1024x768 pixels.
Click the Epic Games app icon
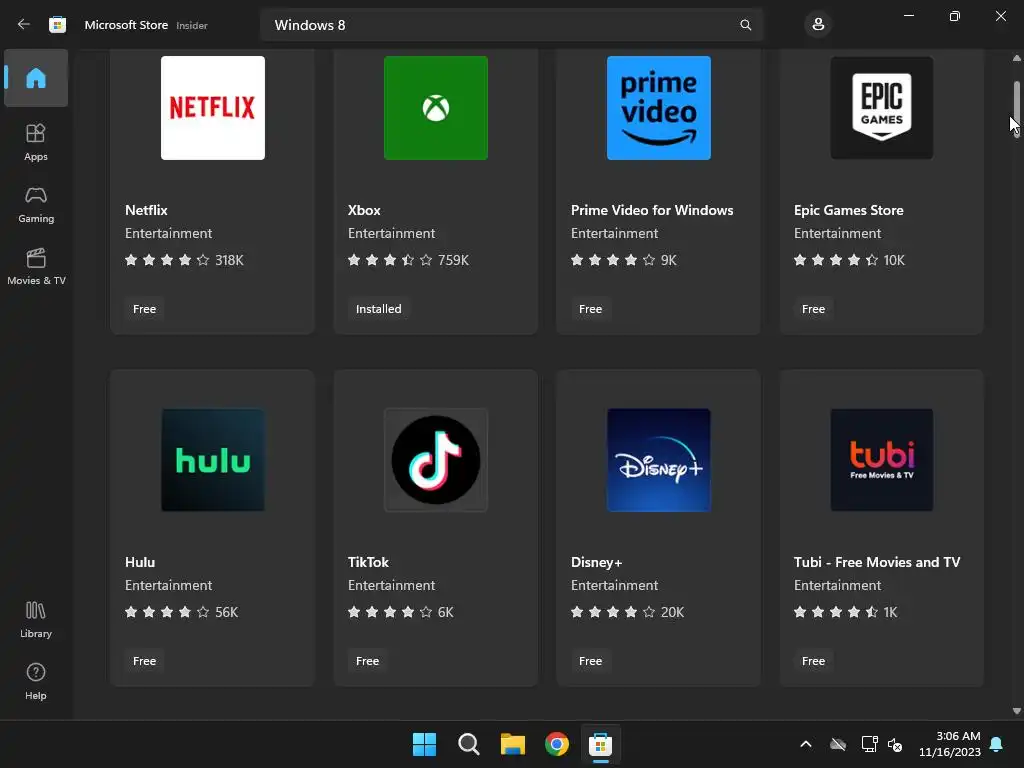click(x=882, y=108)
